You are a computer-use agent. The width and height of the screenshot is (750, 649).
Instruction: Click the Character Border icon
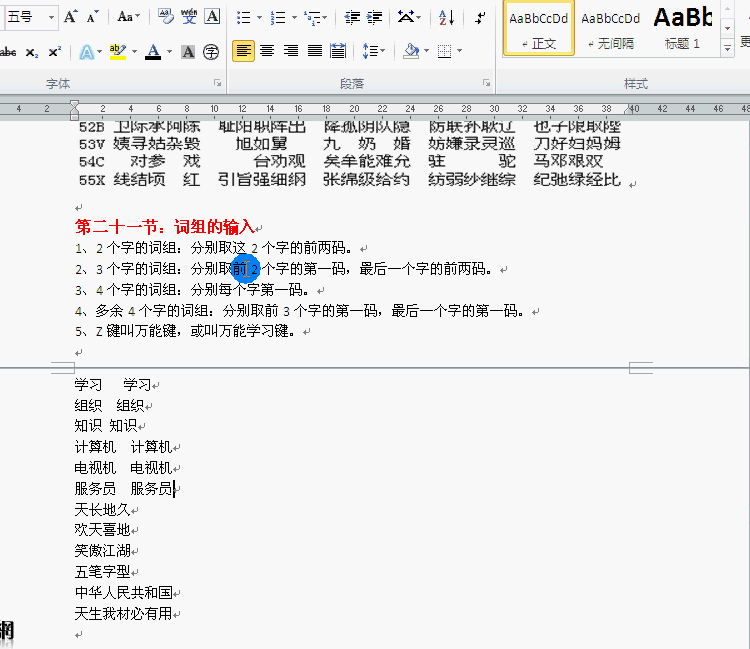click(212, 17)
